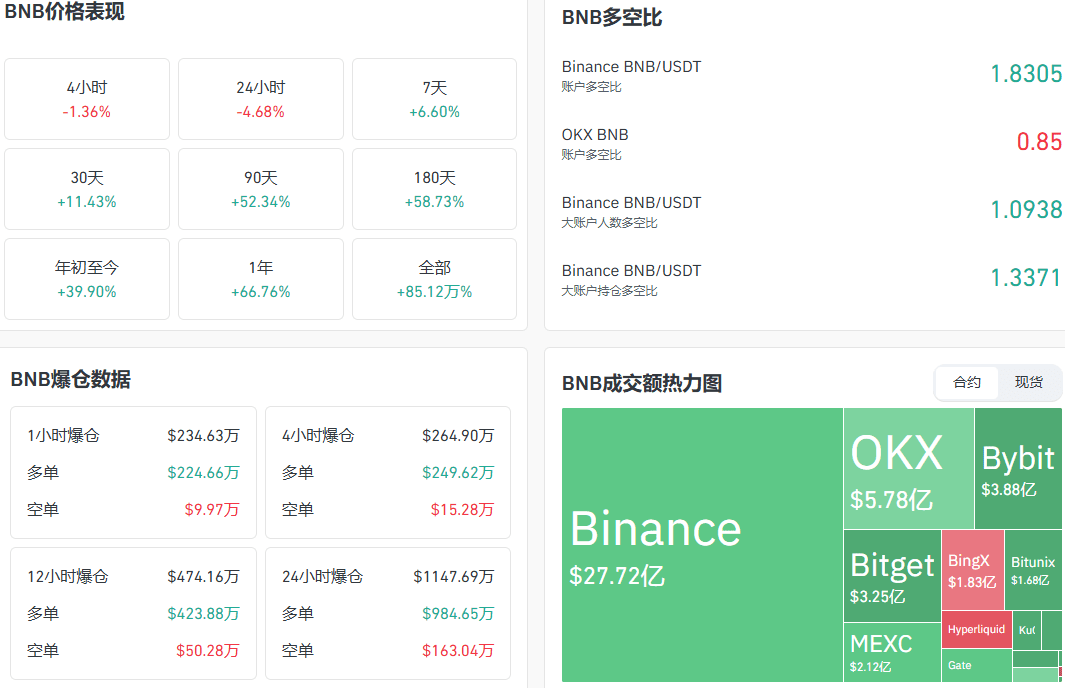Click 4小时 多单 value $249.62万
Screen dimensions: 1065x688
[x=458, y=473]
